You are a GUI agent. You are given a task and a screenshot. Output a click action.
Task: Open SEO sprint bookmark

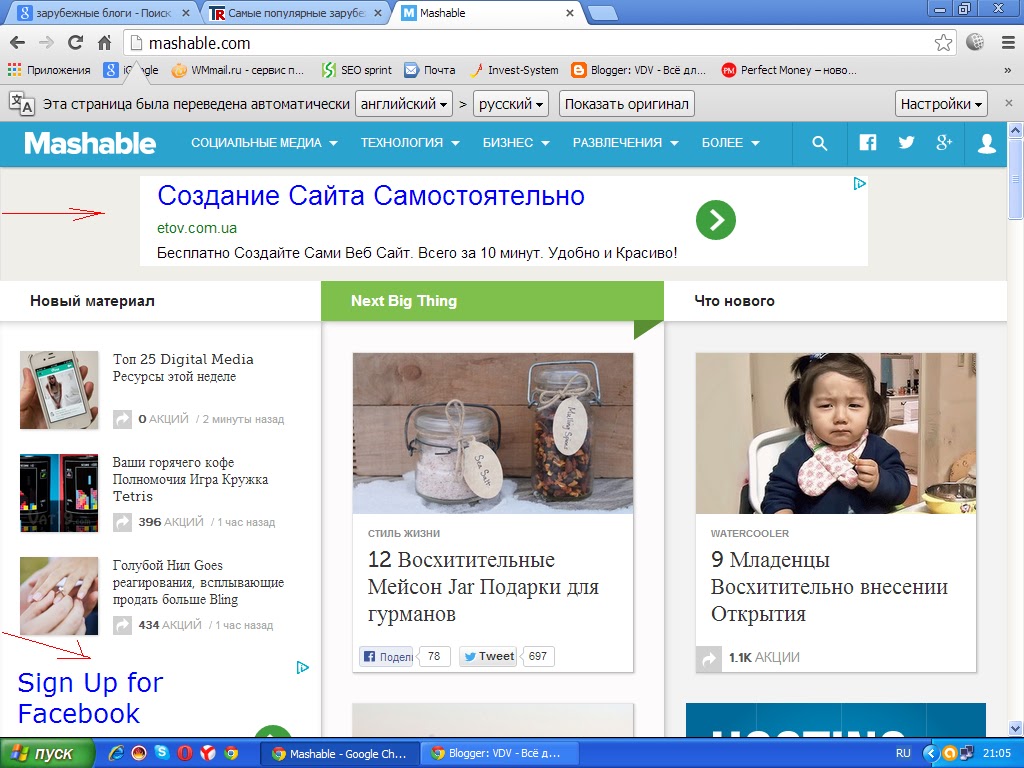click(357, 70)
